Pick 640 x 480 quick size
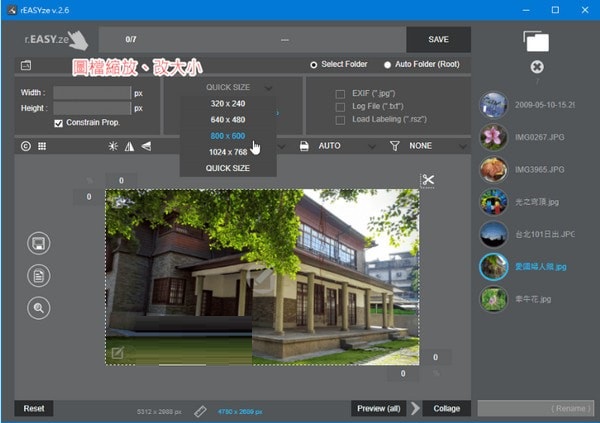 (228, 120)
